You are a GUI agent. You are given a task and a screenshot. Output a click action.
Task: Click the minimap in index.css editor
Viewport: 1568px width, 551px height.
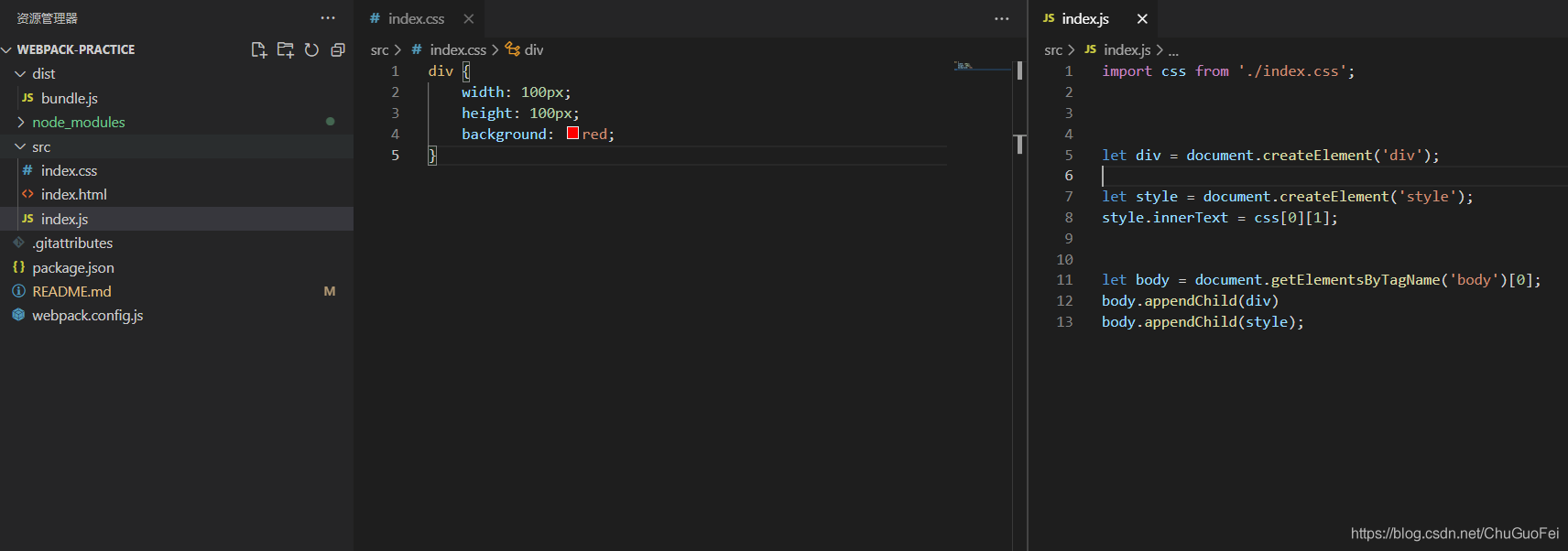(x=980, y=67)
